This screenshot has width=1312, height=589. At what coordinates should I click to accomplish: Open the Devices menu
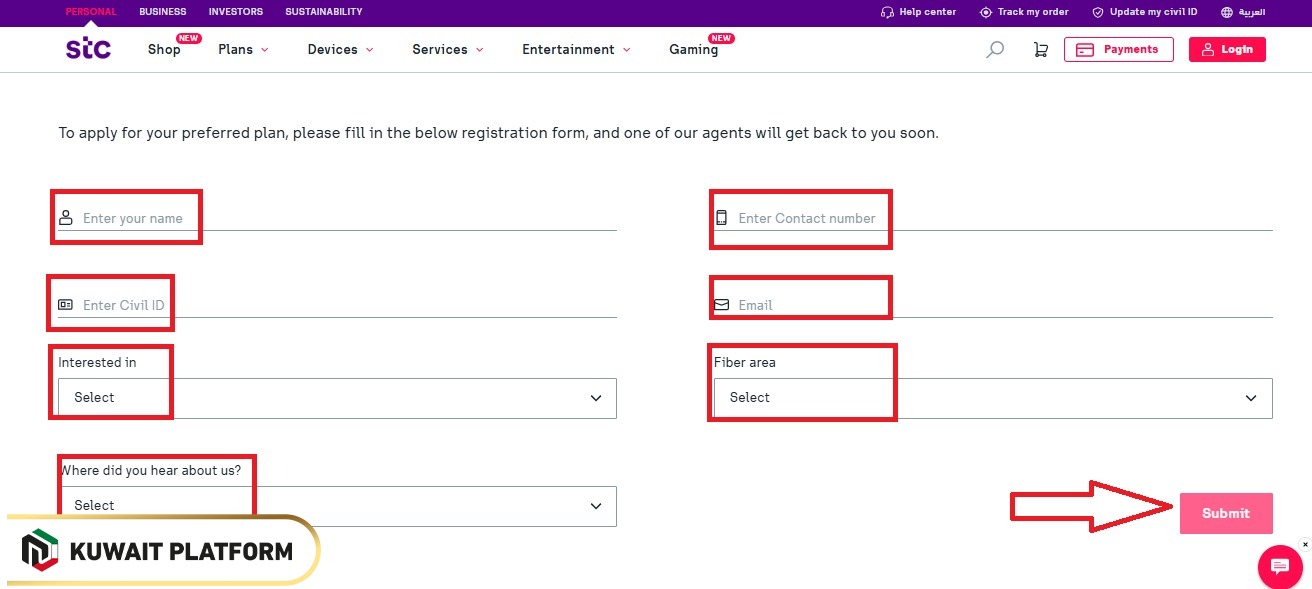tap(340, 49)
